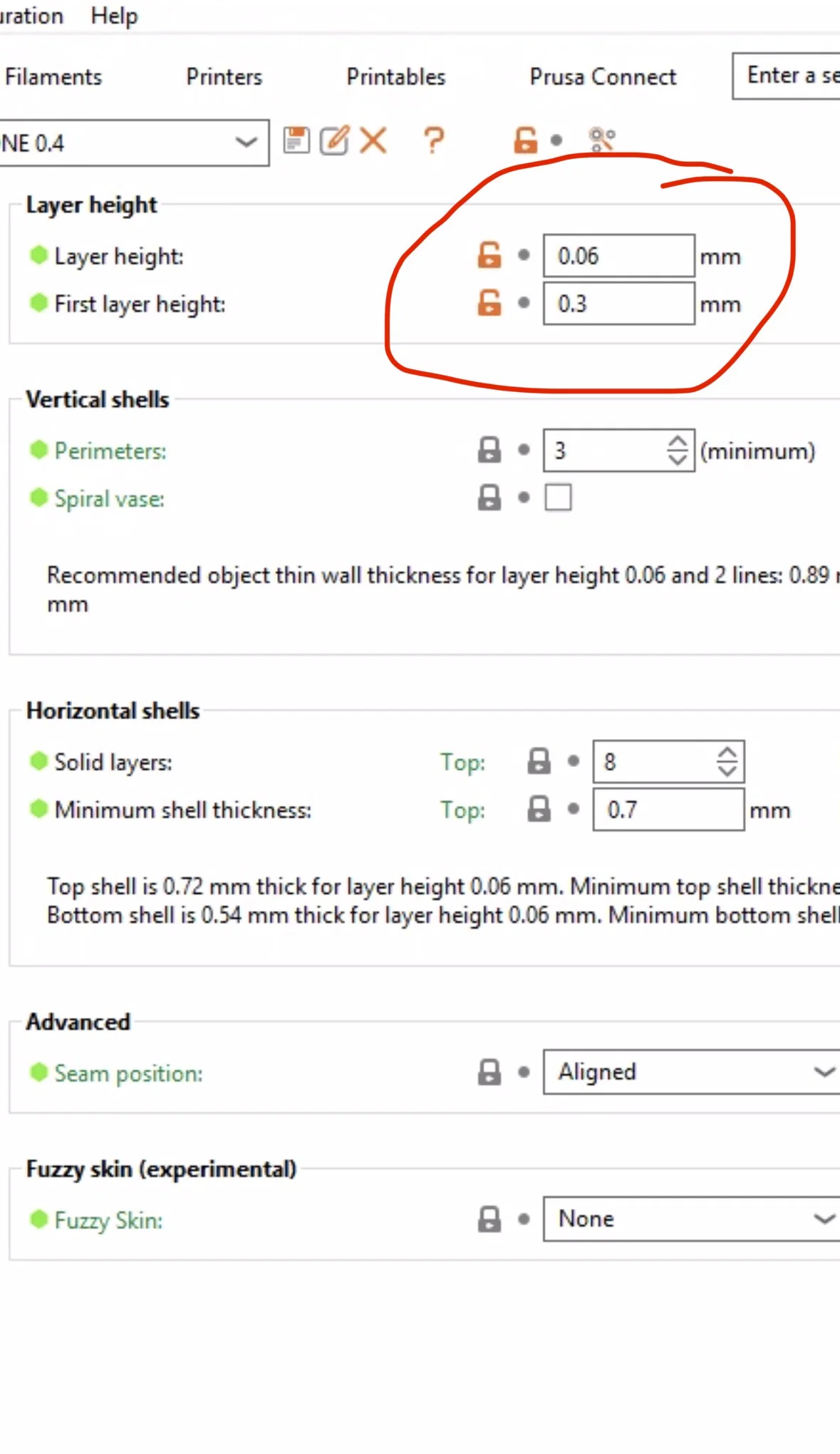Viewport: 840px width, 1454px height.
Task: Click the compare presets icon
Action: click(602, 140)
